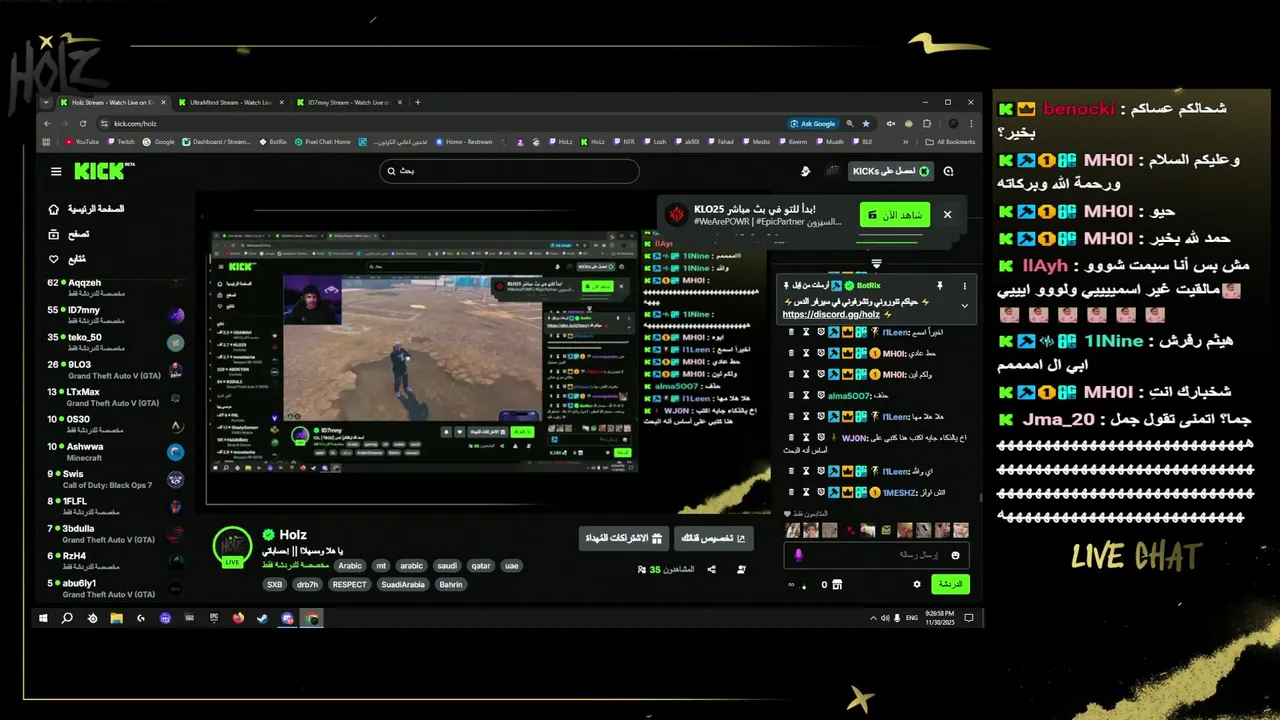The height and width of the screenshot is (720, 1280).
Task: Open Steam from the taskbar
Action: click(x=263, y=619)
